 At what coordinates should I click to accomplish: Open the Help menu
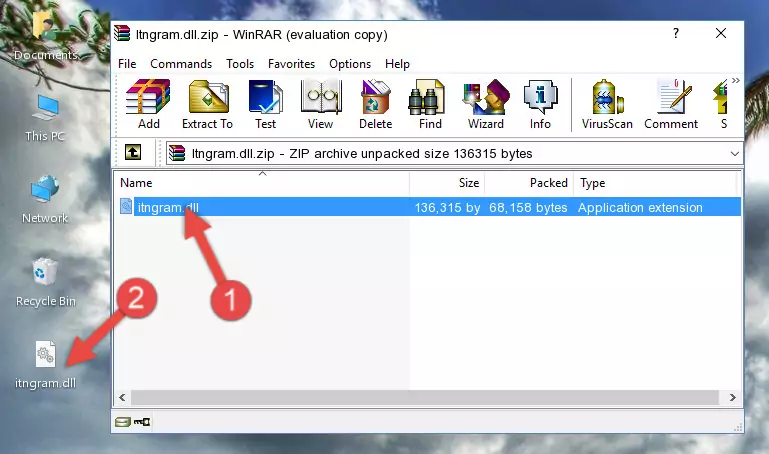[x=397, y=64]
